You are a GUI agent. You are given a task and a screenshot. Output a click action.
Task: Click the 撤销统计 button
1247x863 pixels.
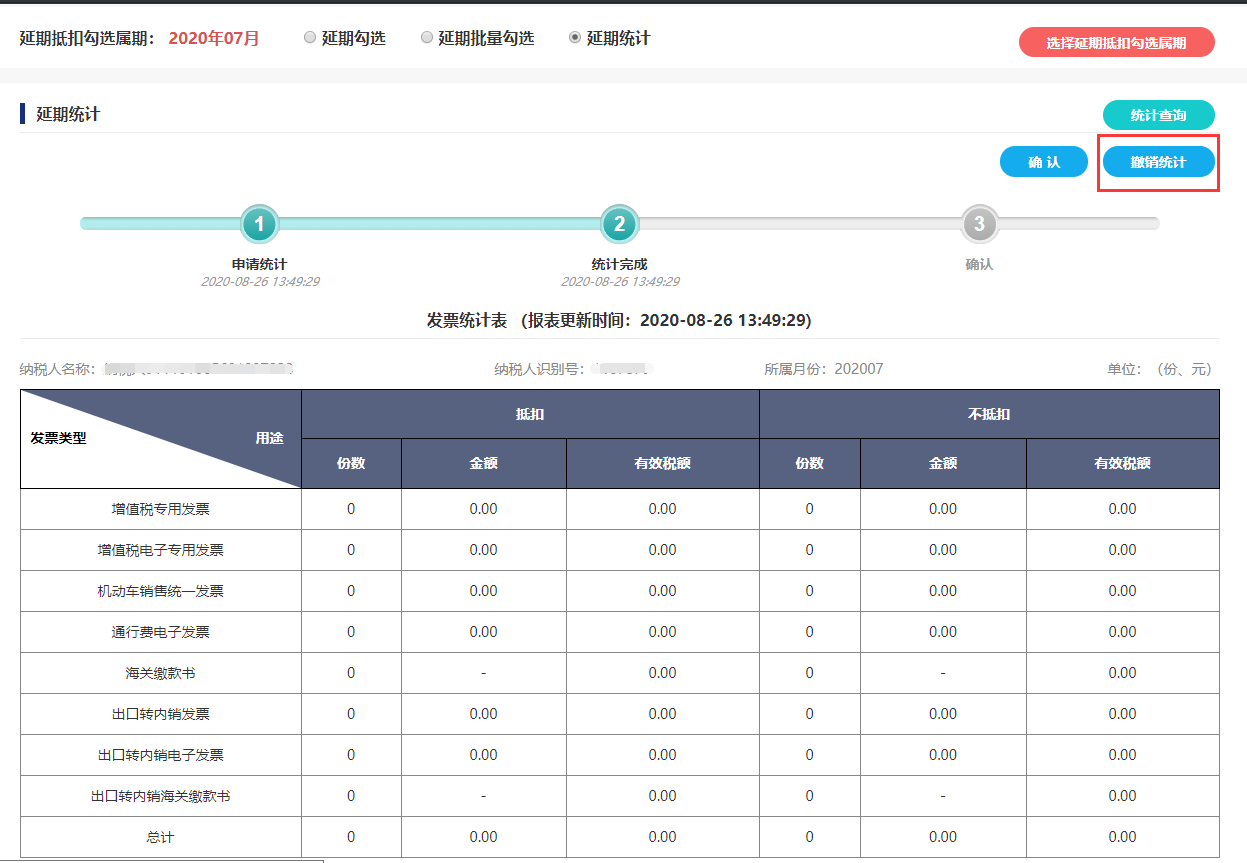coord(1158,162)
